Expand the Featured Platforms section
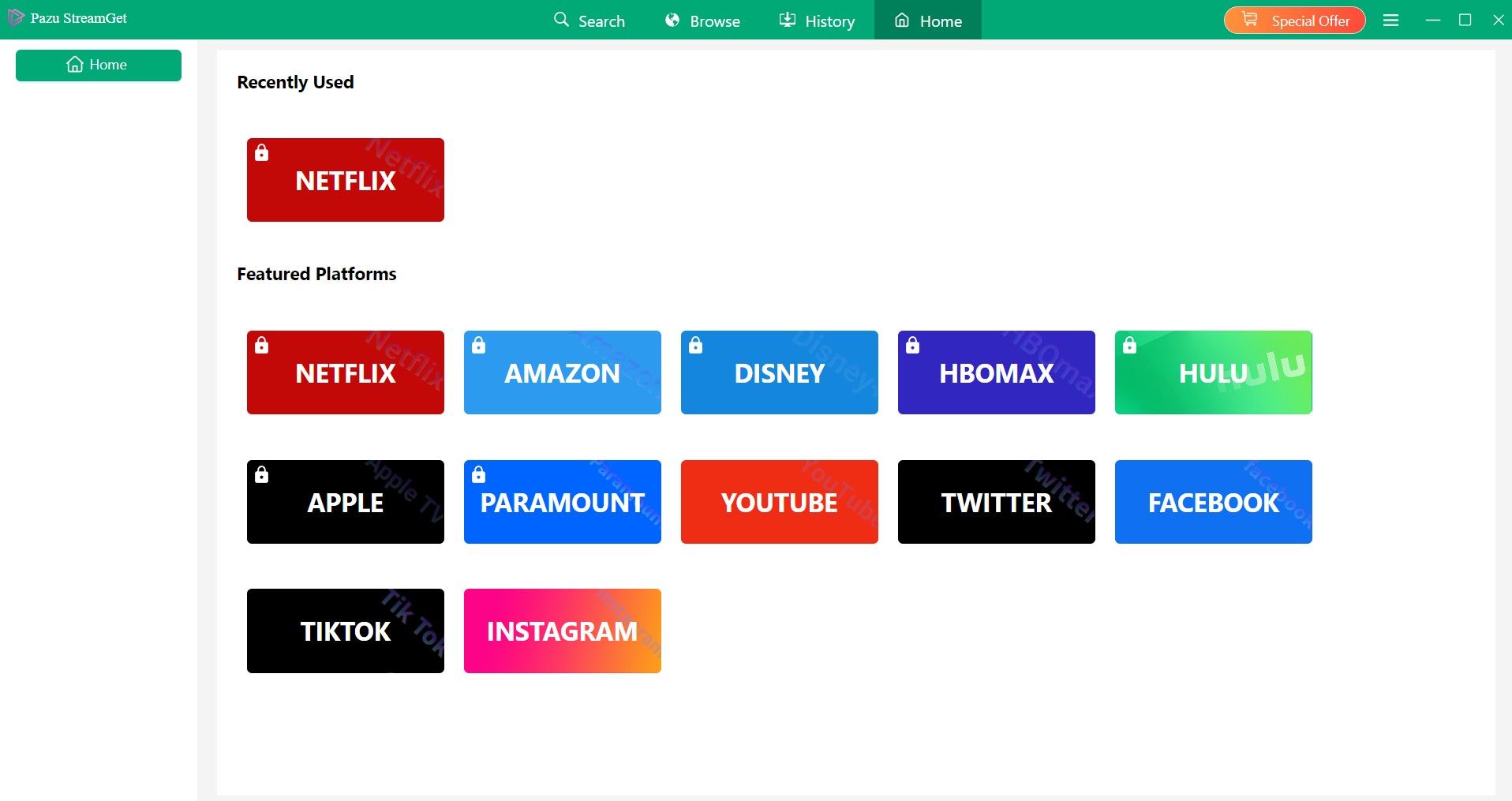The height and width of the screenshot is (801, 1512). pos(316,274)
